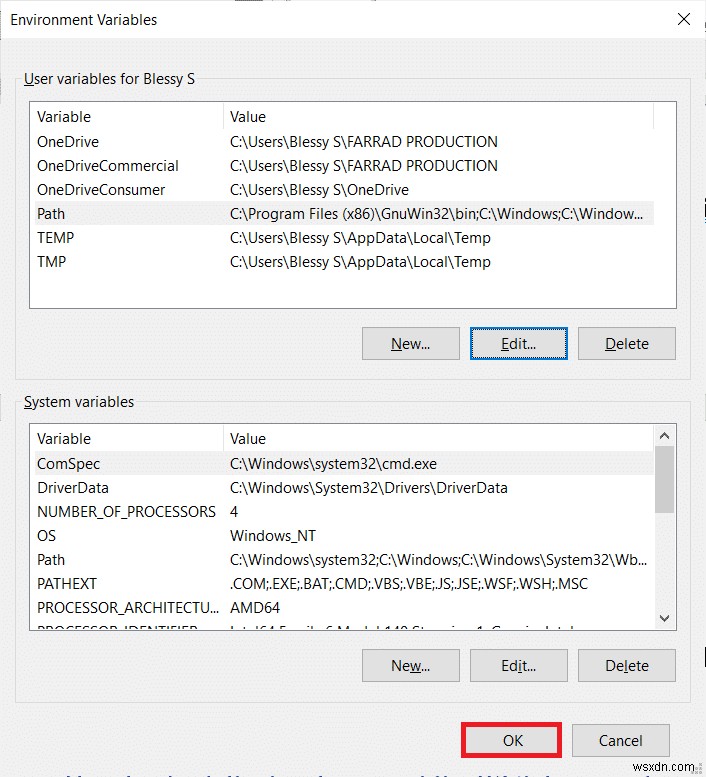
Task: Click the user Variable column header
Action: pyautogui.click(x=129, y=116)
